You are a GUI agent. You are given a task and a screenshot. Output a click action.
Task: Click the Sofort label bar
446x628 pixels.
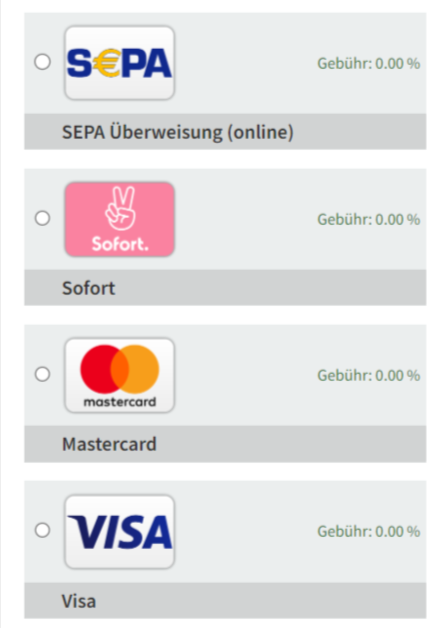coord(225,288)
